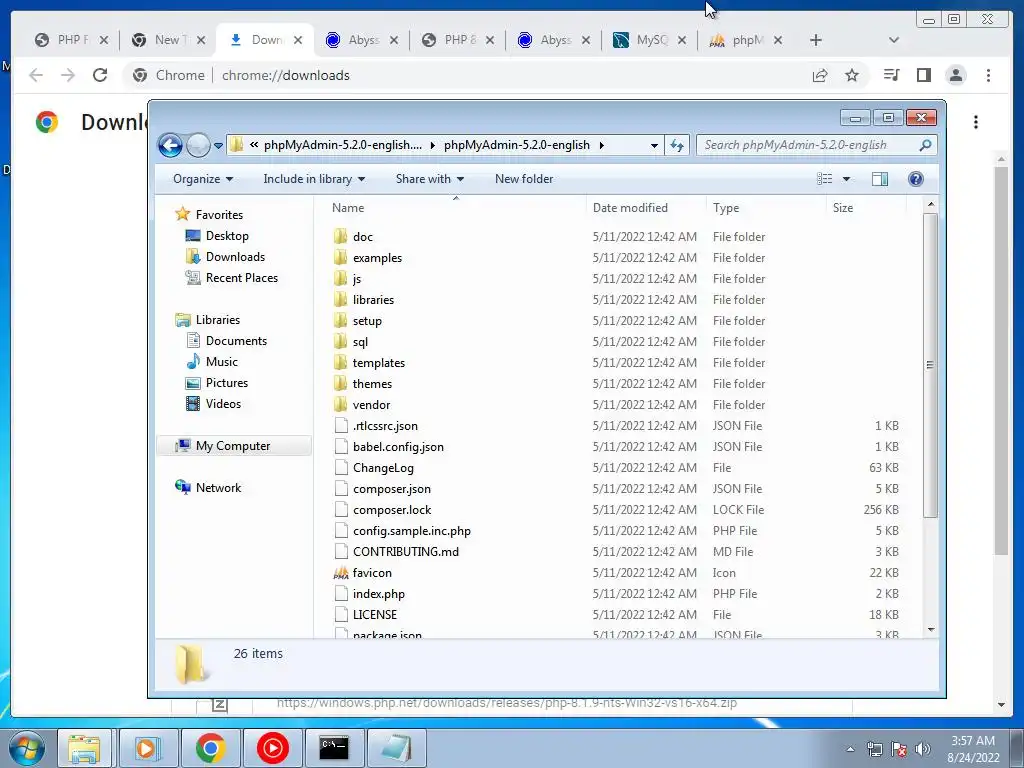The width and height of the screenshot is (1024, 768).
Task: Open recent pages dropdown beside nav arrows
Action: (x=218, y=146)
